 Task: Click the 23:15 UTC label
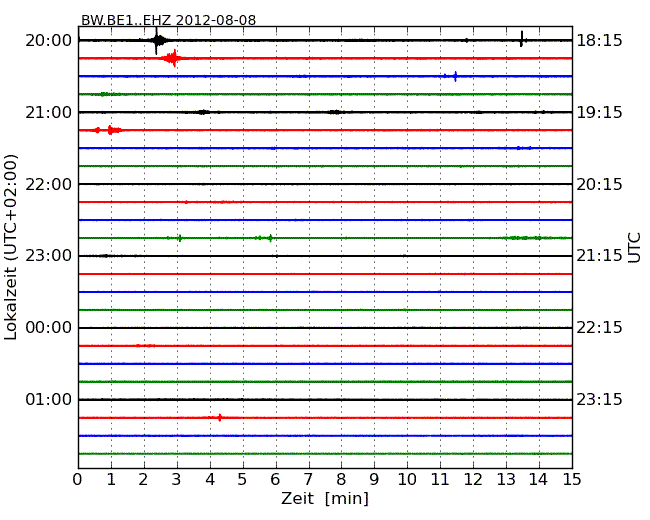[599, 399]
